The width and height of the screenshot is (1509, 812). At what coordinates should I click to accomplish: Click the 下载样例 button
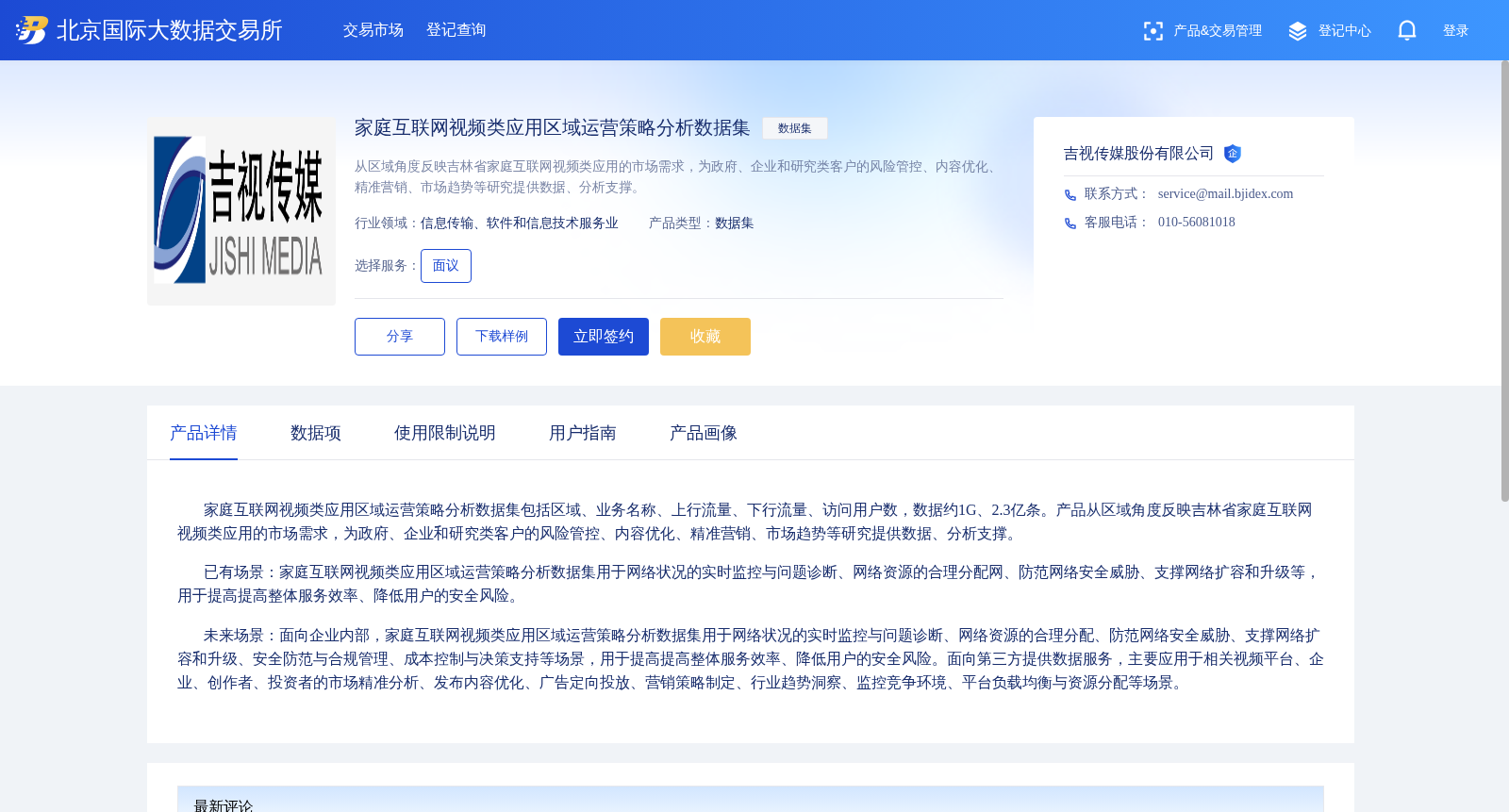502,337
